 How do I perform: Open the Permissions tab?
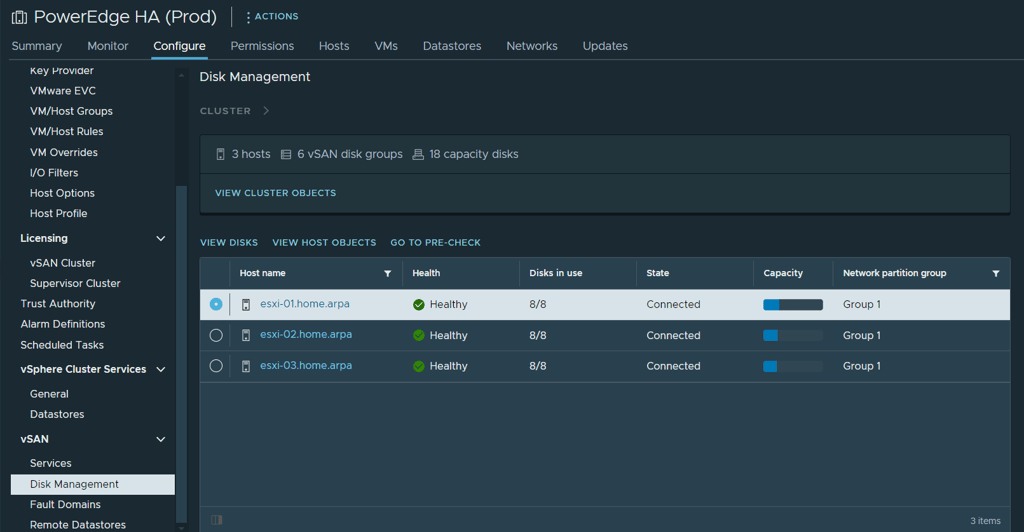tap(262, 46)
